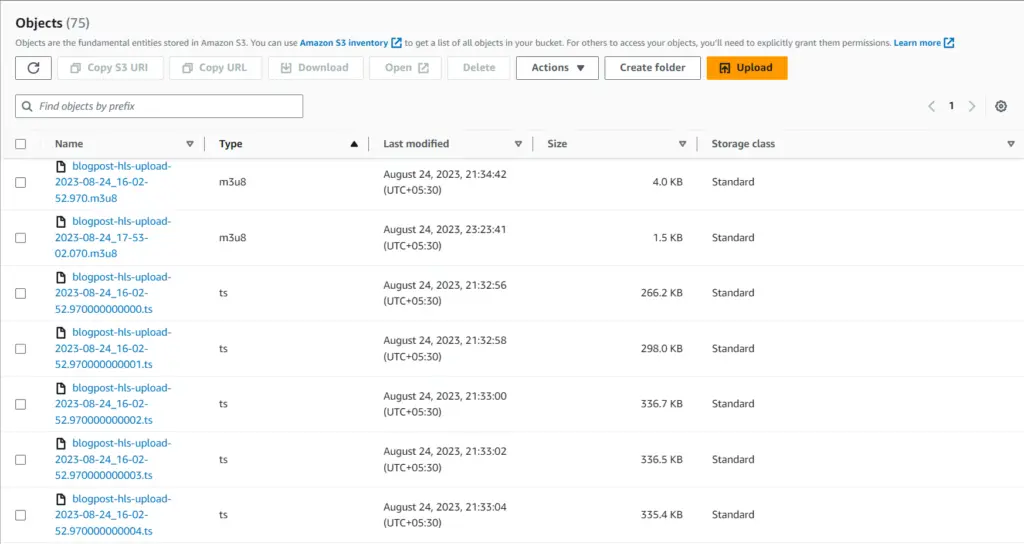
Task: Click Create folder button
Action: (652, 68)
